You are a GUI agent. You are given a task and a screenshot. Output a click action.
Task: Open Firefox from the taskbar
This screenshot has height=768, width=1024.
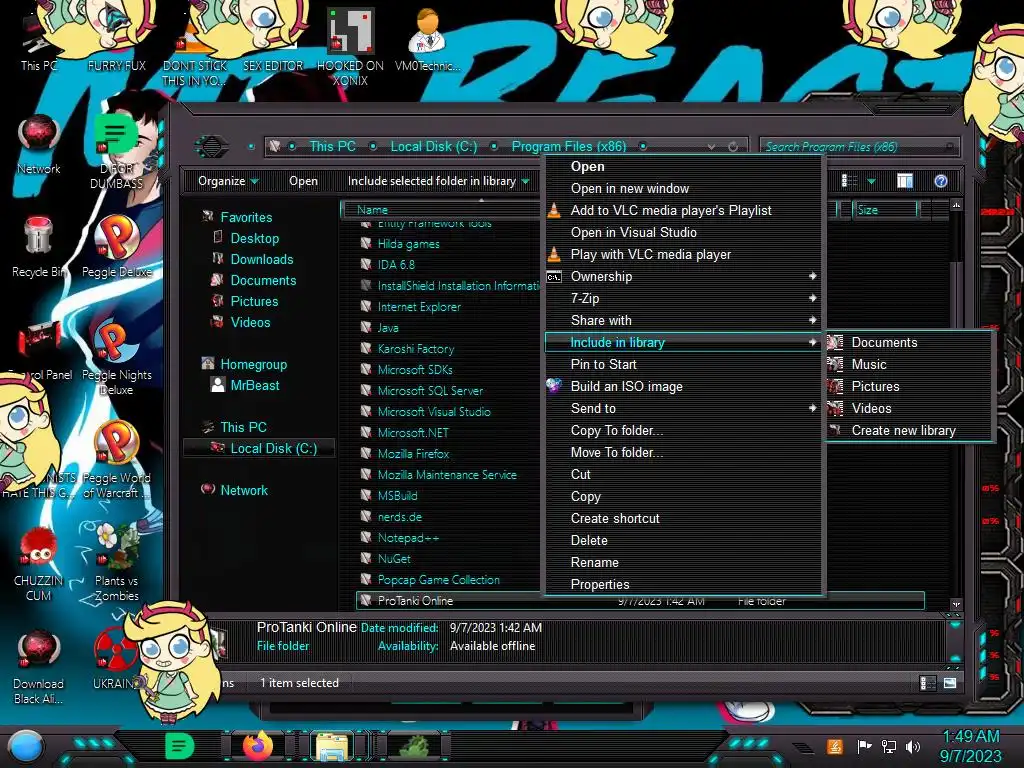pos(257,746)
